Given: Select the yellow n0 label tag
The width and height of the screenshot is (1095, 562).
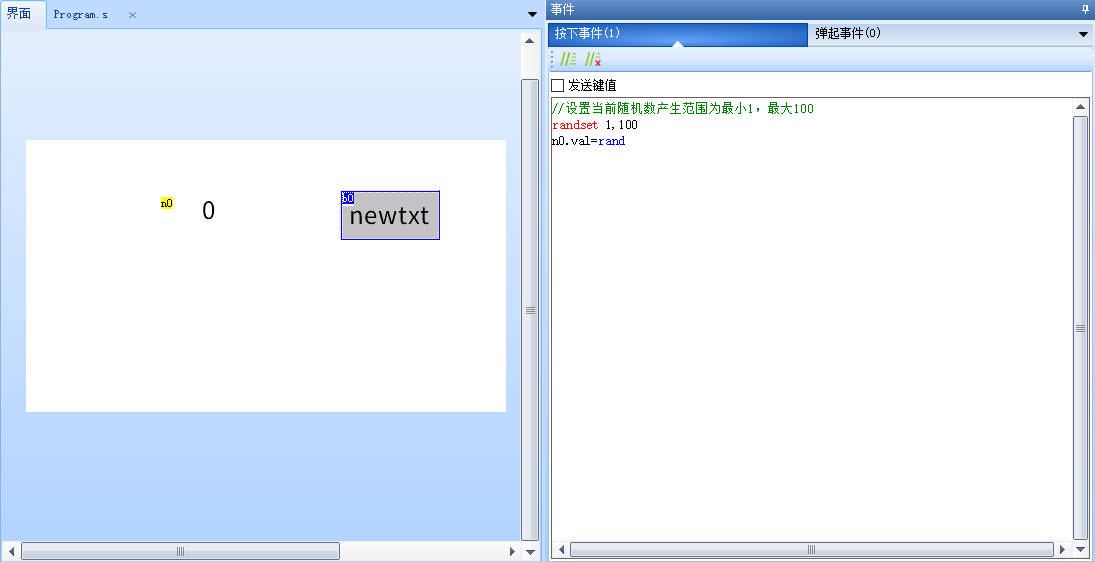Looking at the screenshot, I should (x=166, y=203).
